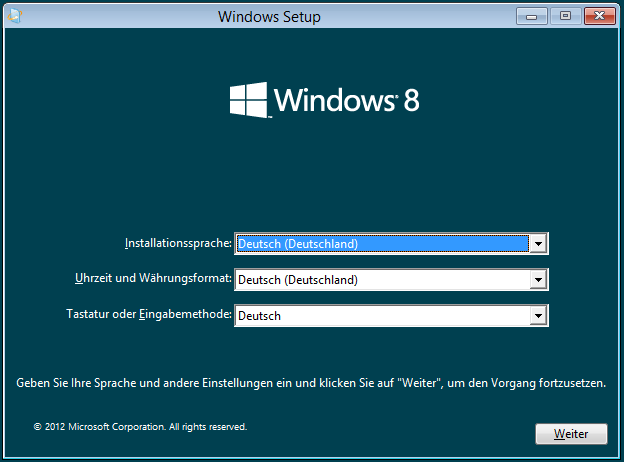Screen dimensions: 624x462
Task: Click the instruction text starting "Geben Sie Ihre Sprache"
Action: [311, 383]
